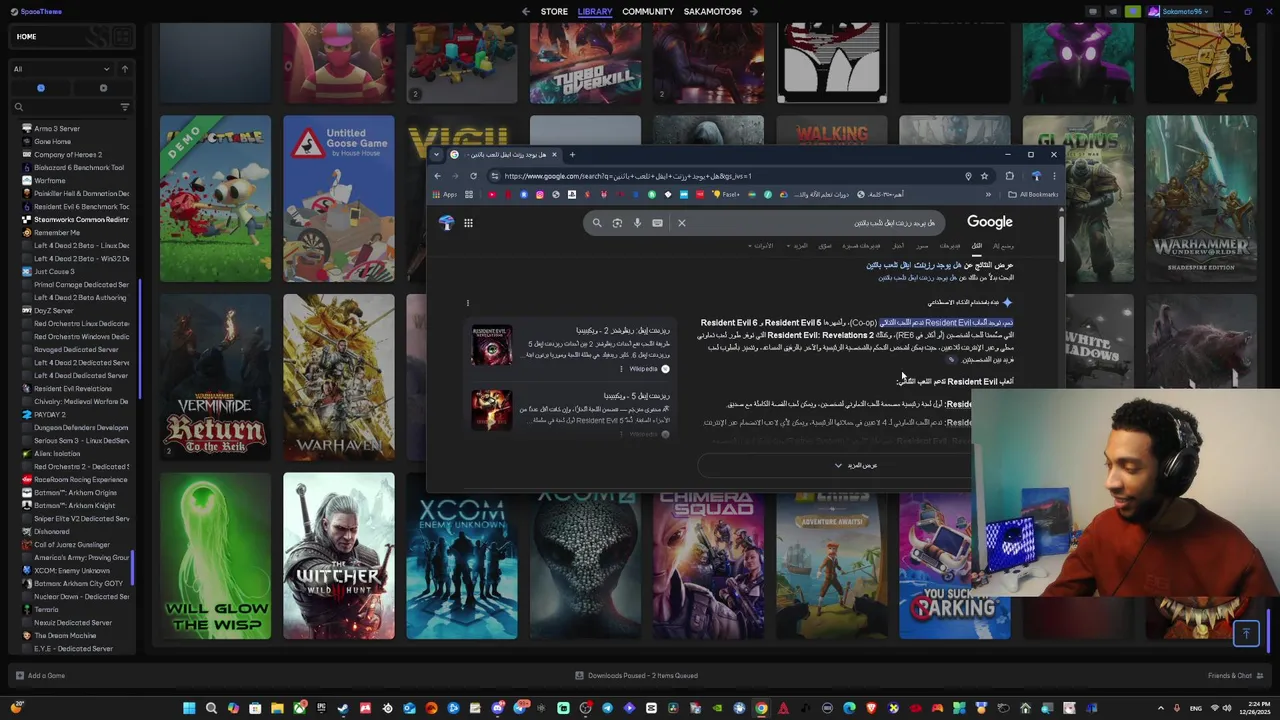Open the Steam grid view icon beside HOME
Viewport: 1280px width, 720px height.
(122, 37)
